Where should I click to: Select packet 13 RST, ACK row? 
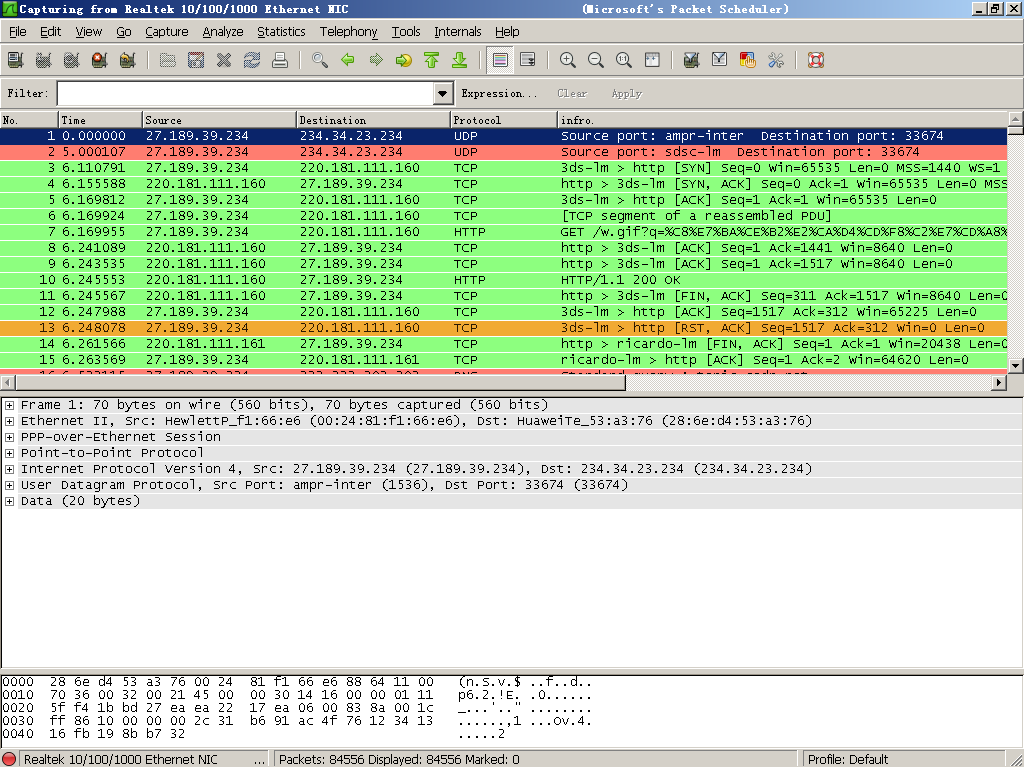pyautogui.click(x=504, y=328)
